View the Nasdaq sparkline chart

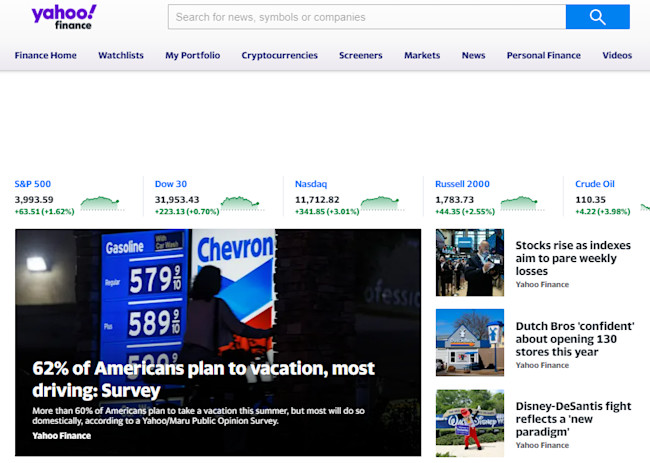[x=381, y=203]
